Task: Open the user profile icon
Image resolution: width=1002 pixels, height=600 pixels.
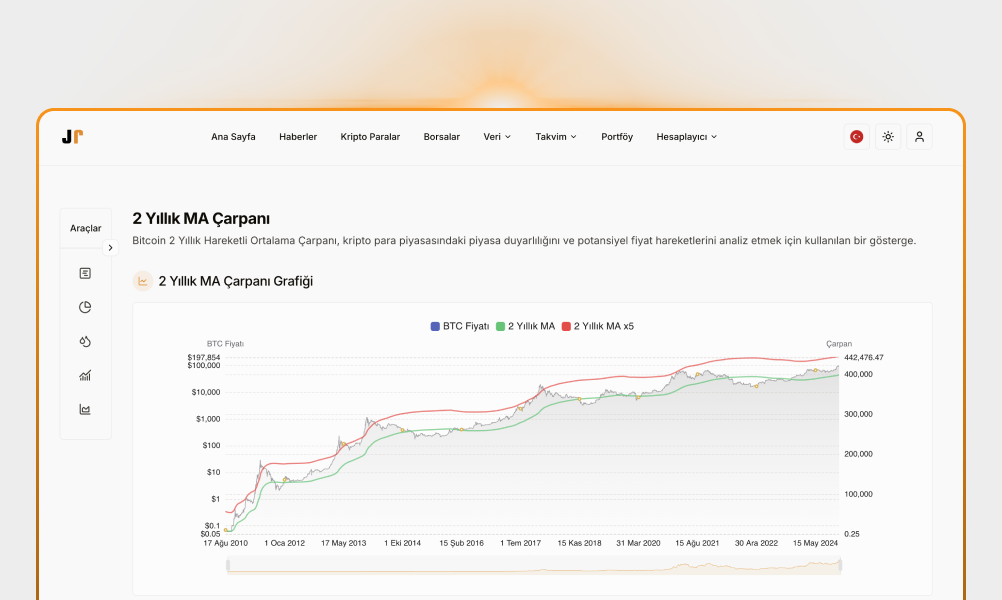Action: click(x=919, y=136)
